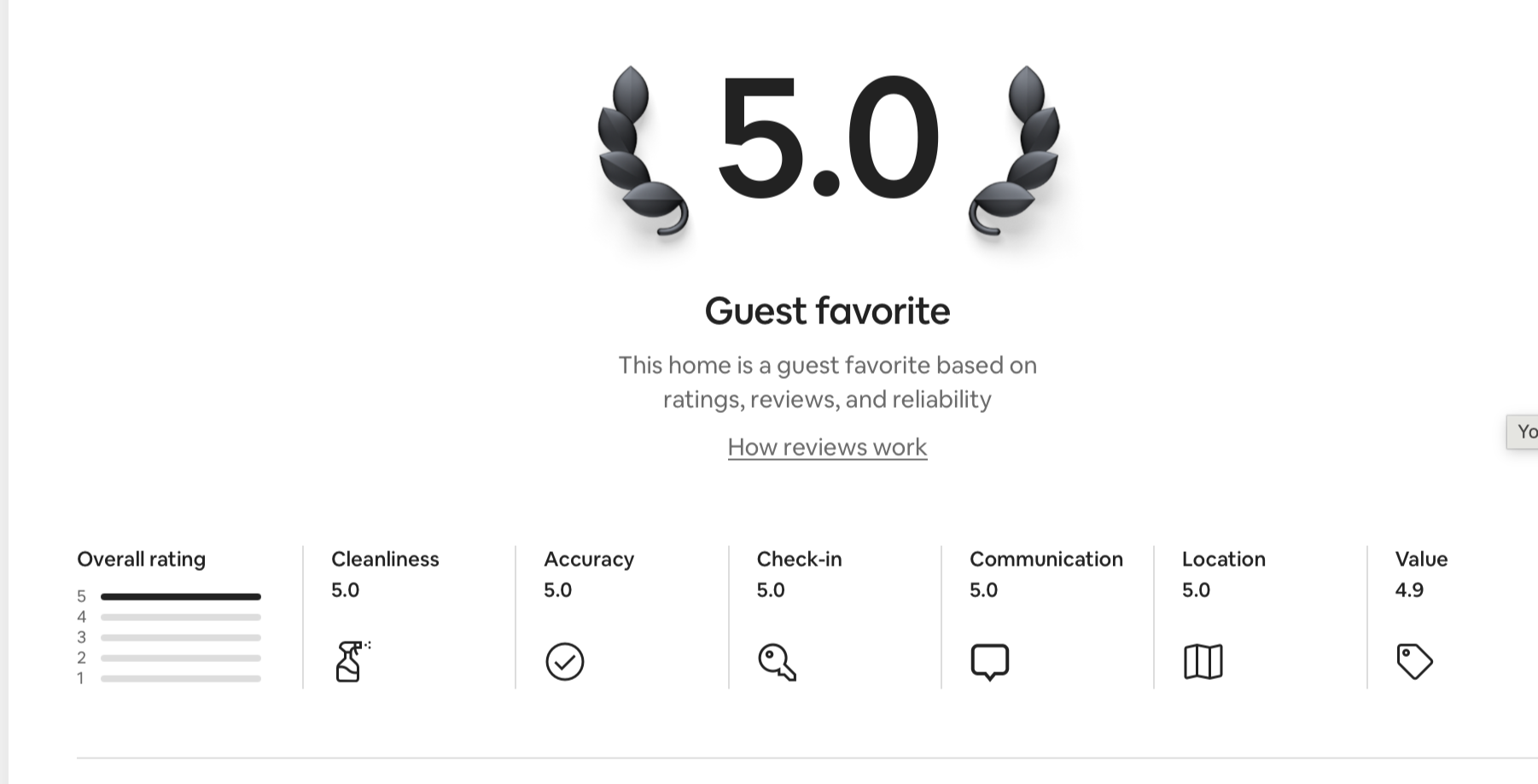Click the Location map icon
This screenshot has width=1538, height=784.
(1203, 661)
